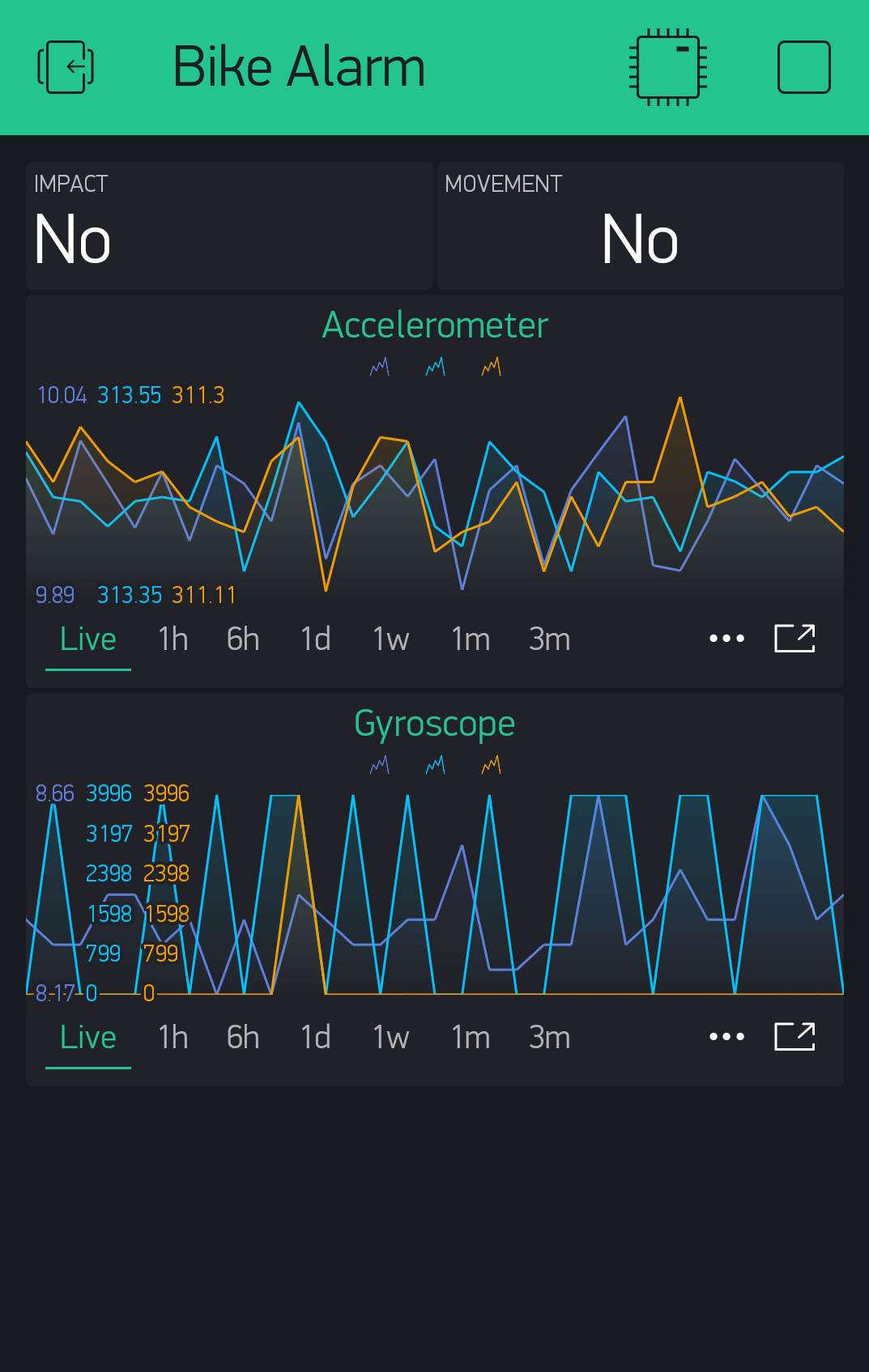
Task: Open Accelerometer chart three-dots menu
Action: click(x=726, y=639)
